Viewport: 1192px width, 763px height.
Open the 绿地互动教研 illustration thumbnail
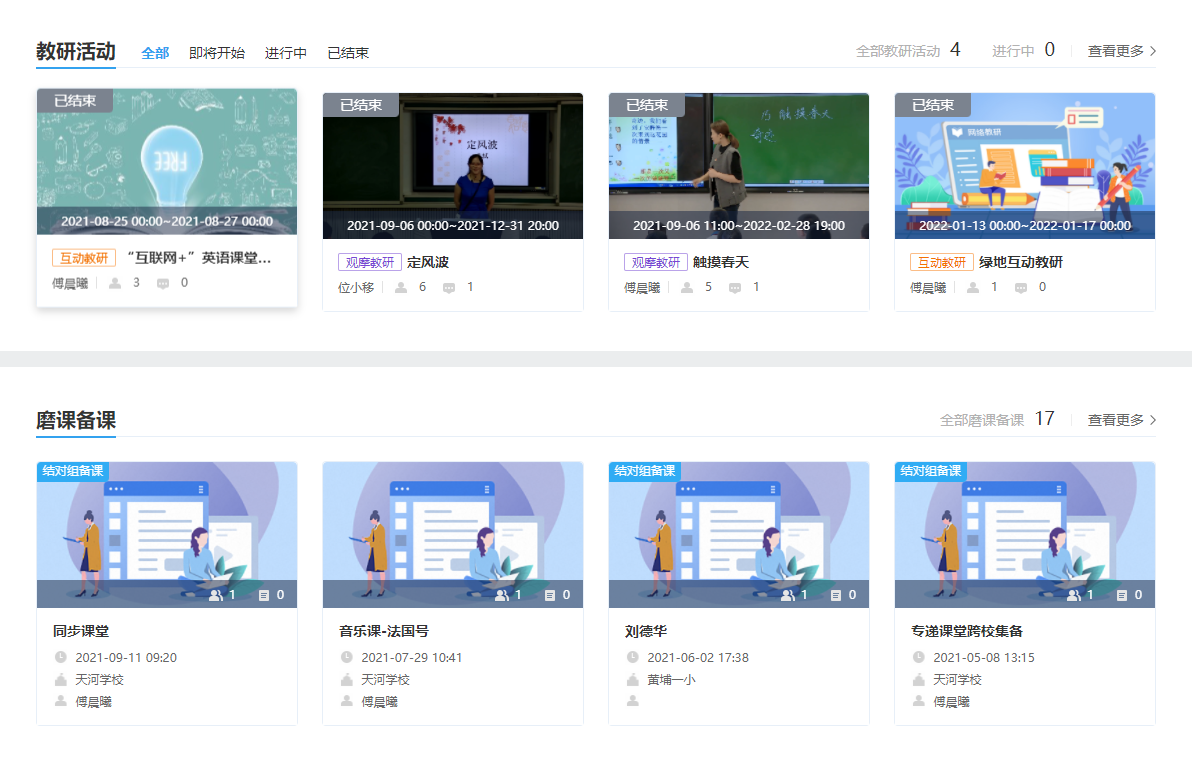[1025, 166]
